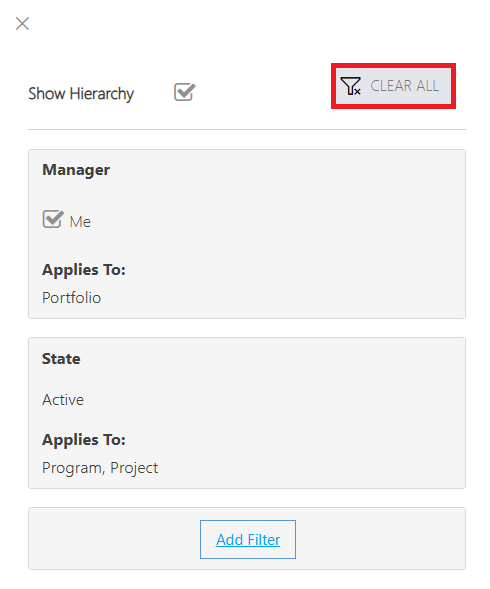The image size is (490, 589).
Task: Click the red-highlighted border of CLEAR ALL
Action: (393, 65)
